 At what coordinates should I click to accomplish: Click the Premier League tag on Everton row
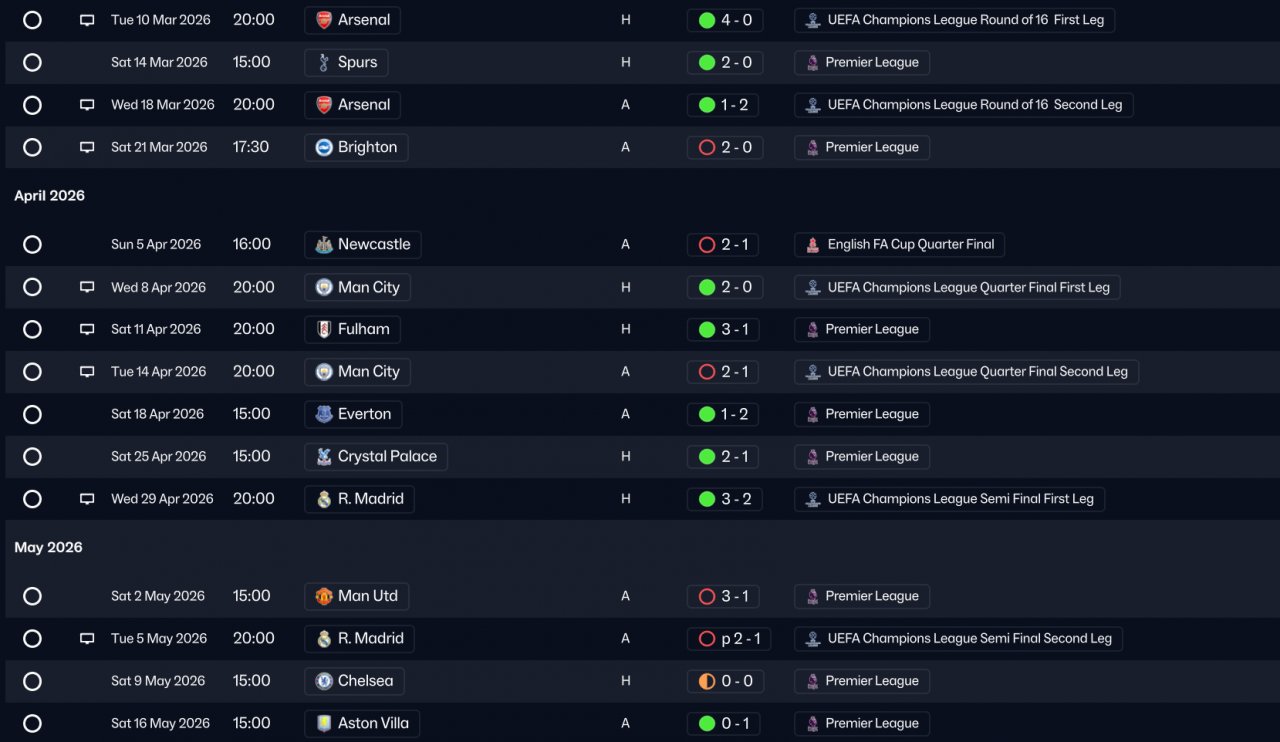tap(862, 414)
